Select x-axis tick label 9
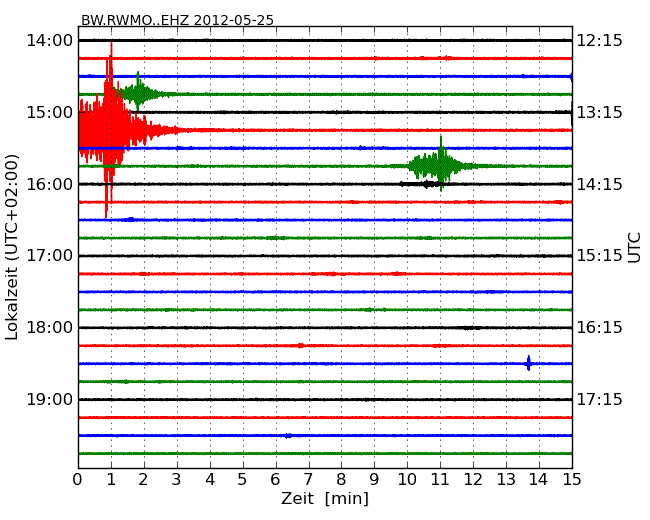 374,480
